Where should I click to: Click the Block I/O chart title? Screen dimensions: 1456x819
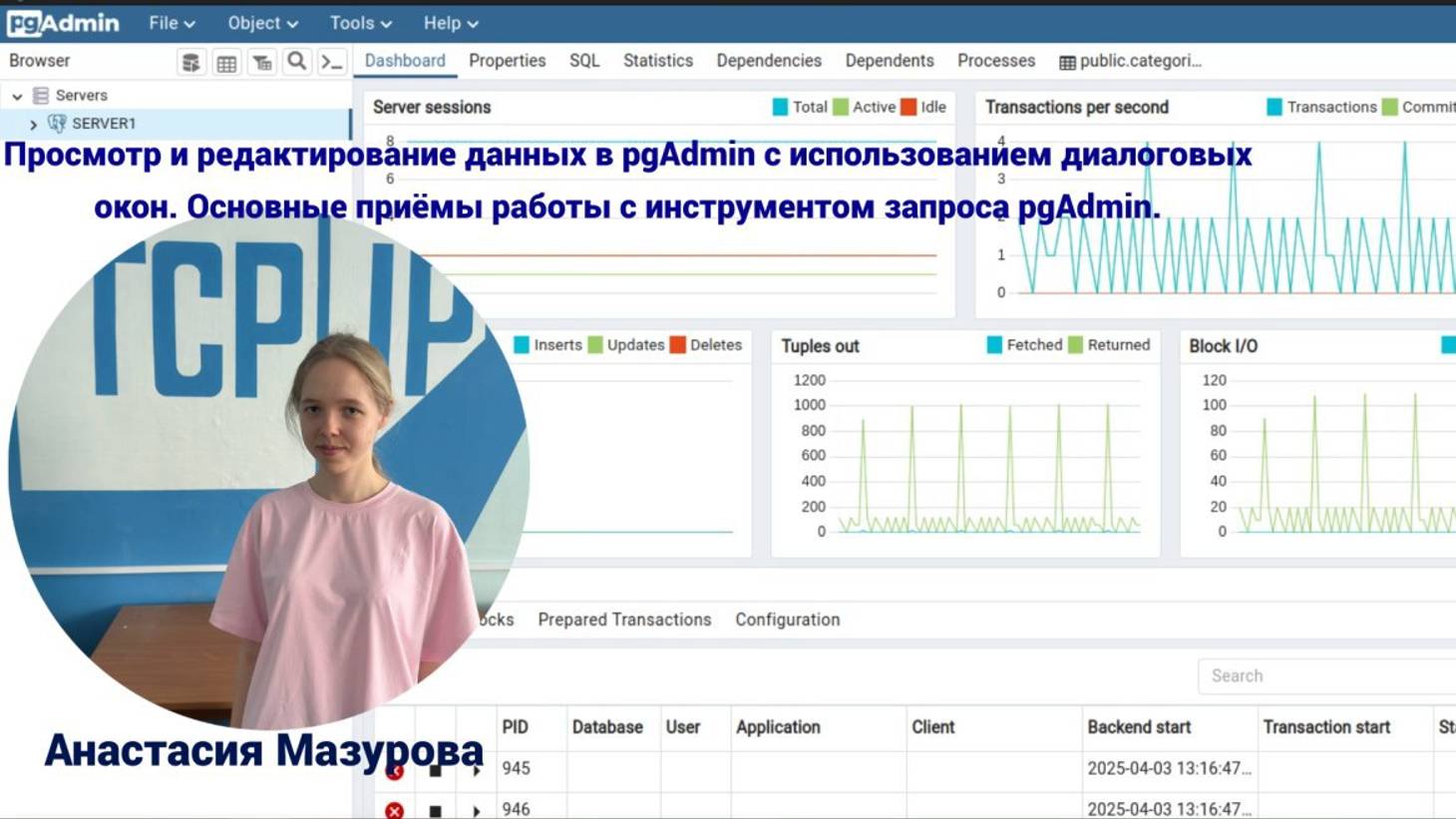tap(1223, 346)
